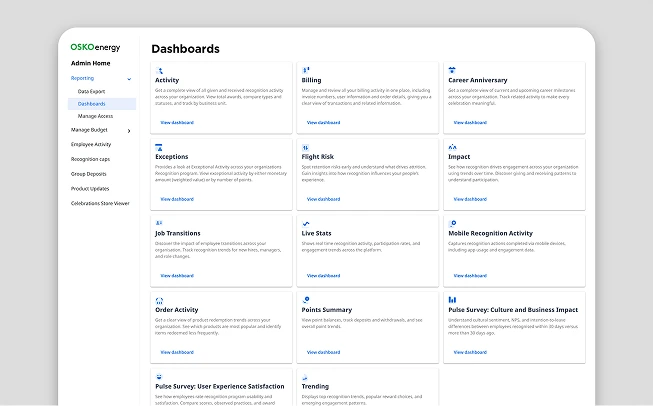
Task: View dashboard link for Pulse Survey Culture
Action: (470, 352)
